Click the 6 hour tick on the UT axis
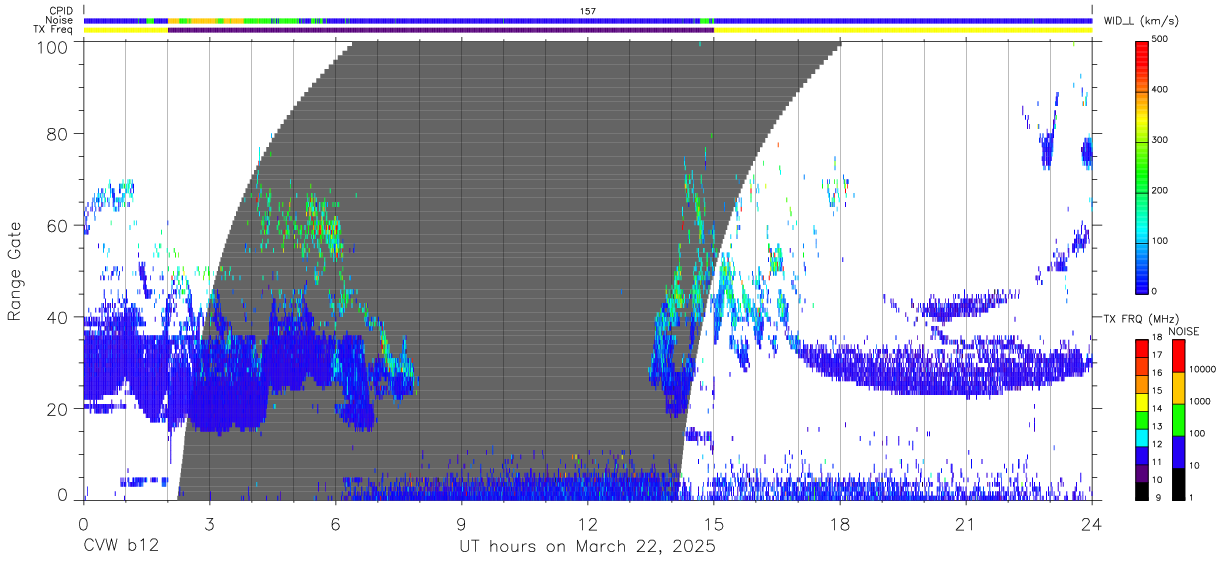This screenshot has width=1228, height=567. 336,523
